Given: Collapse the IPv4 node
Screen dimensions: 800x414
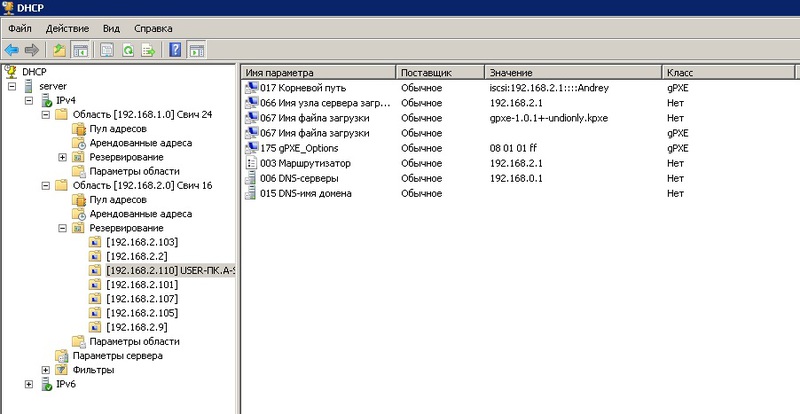Looking at the screenshot, I should (29, 101).
